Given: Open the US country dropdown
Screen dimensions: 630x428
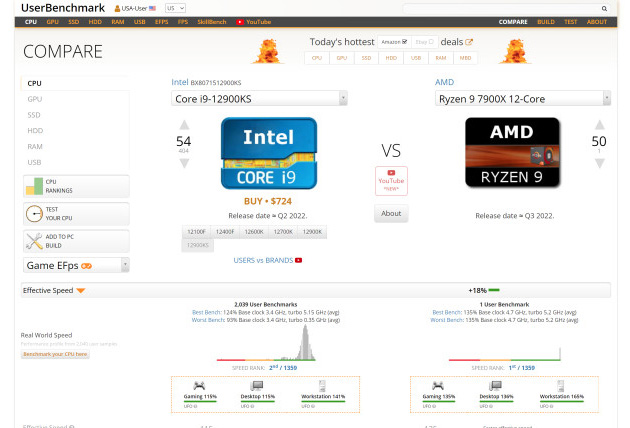Looking at the screenshot, I should [x=175, y=8].
